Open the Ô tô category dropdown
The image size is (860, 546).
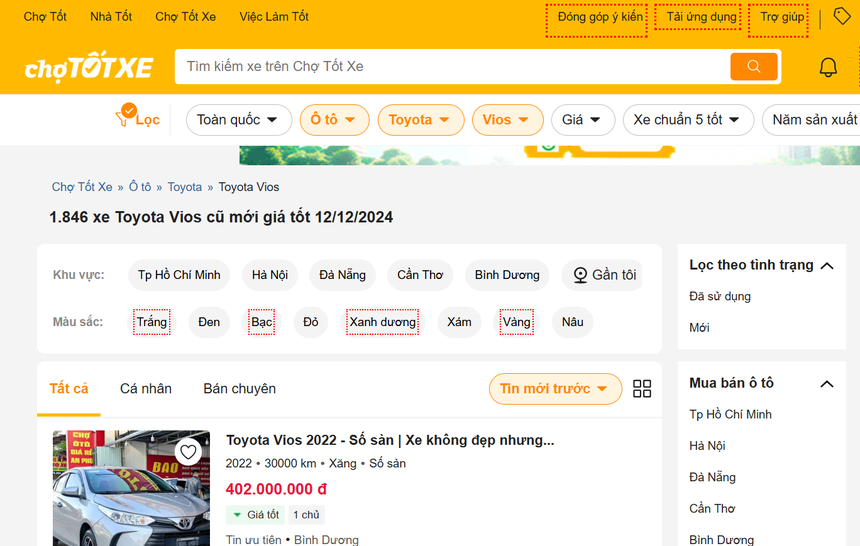[x=334, y=120]
